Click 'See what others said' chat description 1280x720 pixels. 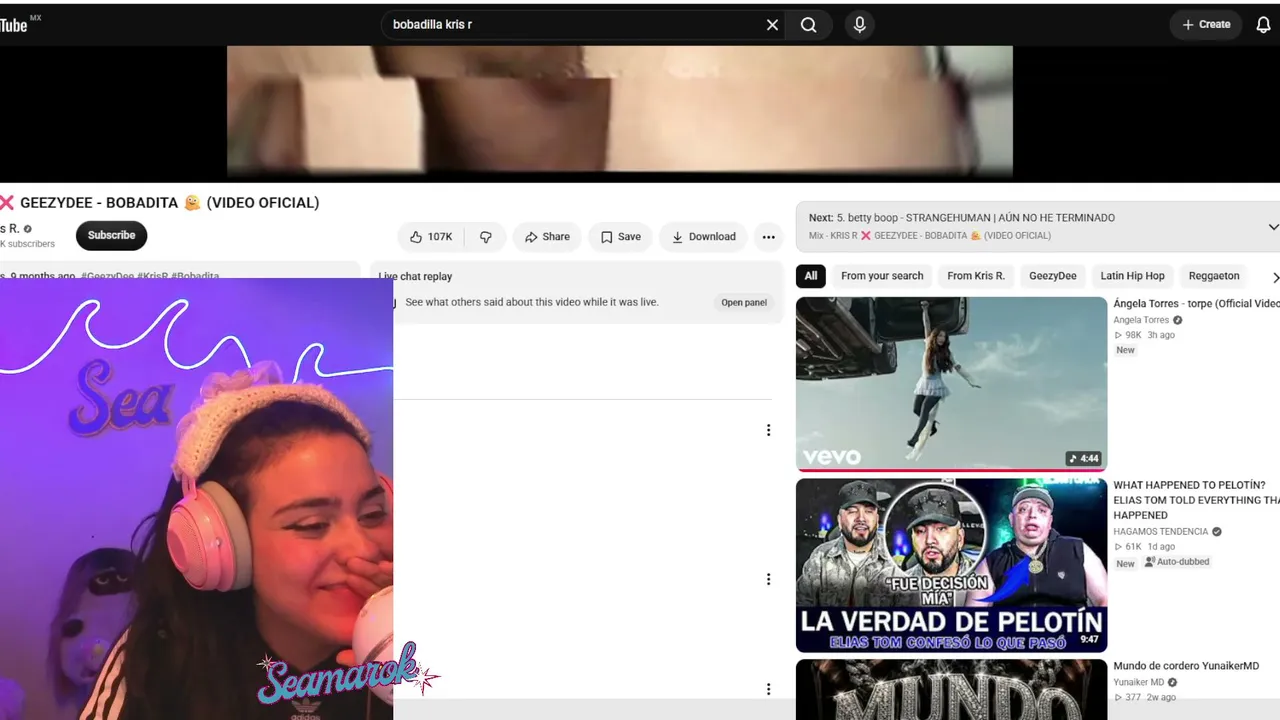coord(532,302)
